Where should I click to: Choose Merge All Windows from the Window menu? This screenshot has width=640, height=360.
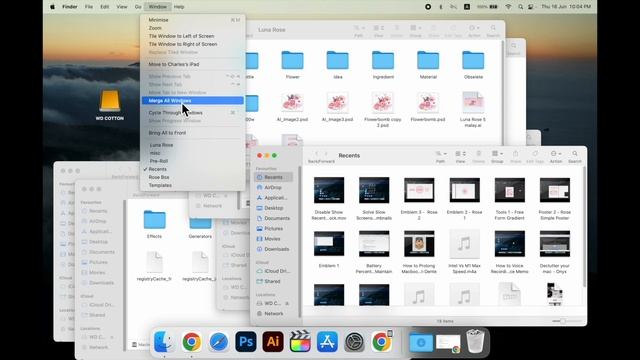(x=193, y=100)
